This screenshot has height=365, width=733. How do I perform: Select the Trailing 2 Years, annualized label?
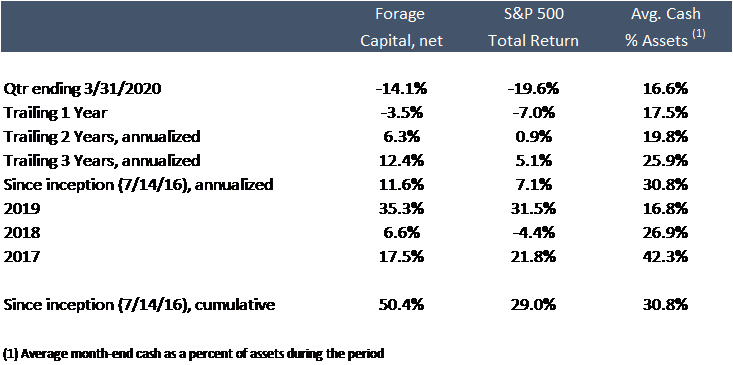pos(101,137)
